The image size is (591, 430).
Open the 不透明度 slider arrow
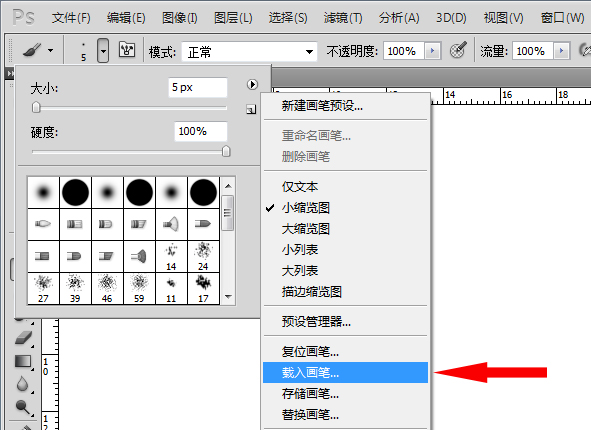click(x=432, y=51)
